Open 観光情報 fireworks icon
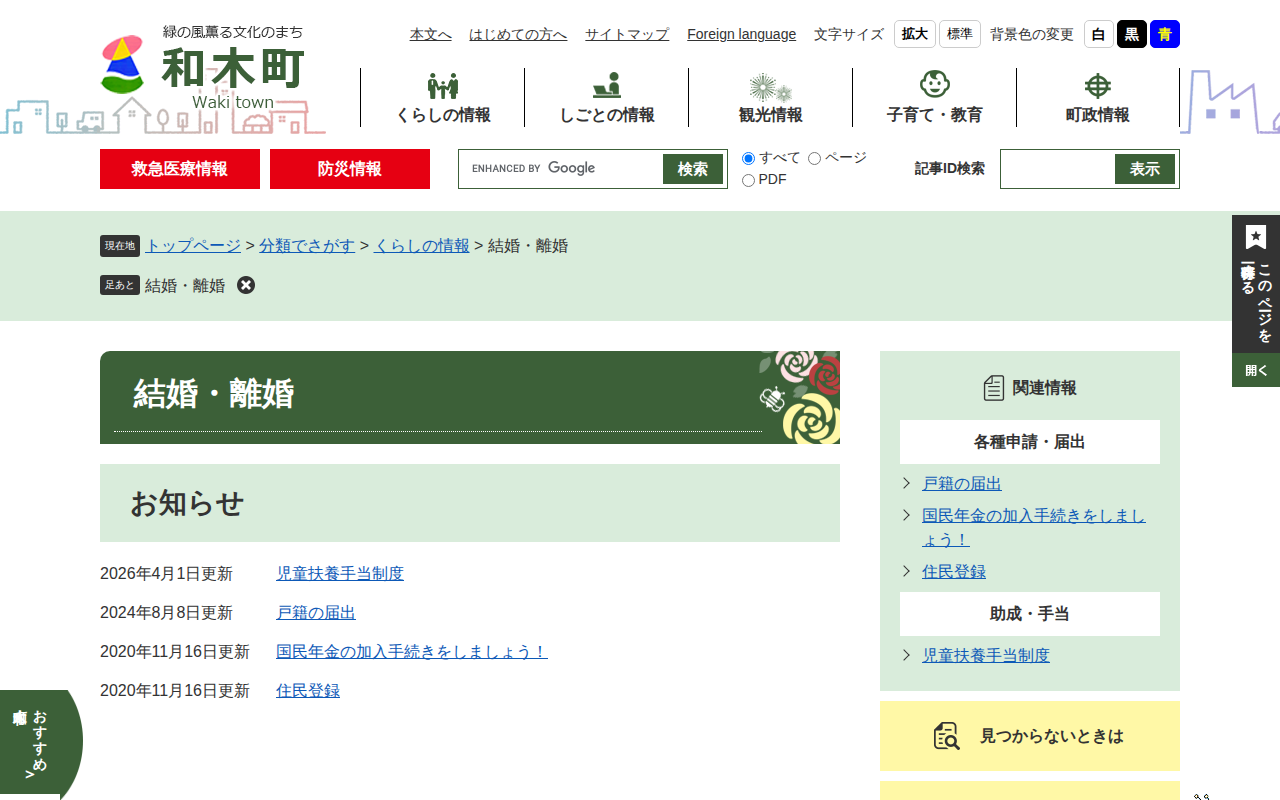The width and height of the screenshot is (1280, 800). 770,87
